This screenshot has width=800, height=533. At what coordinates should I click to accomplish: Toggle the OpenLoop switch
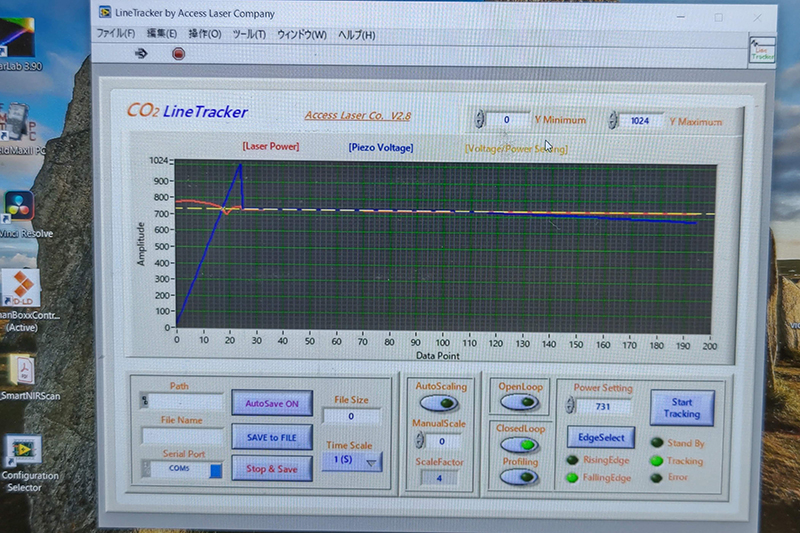pos(519,402)
